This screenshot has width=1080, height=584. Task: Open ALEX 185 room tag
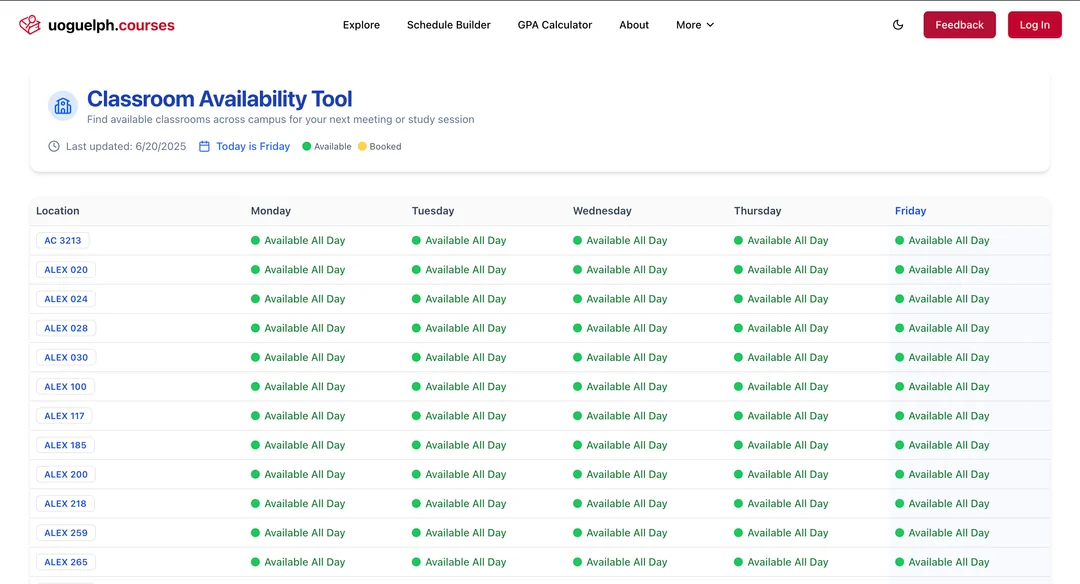click(65, 445)
